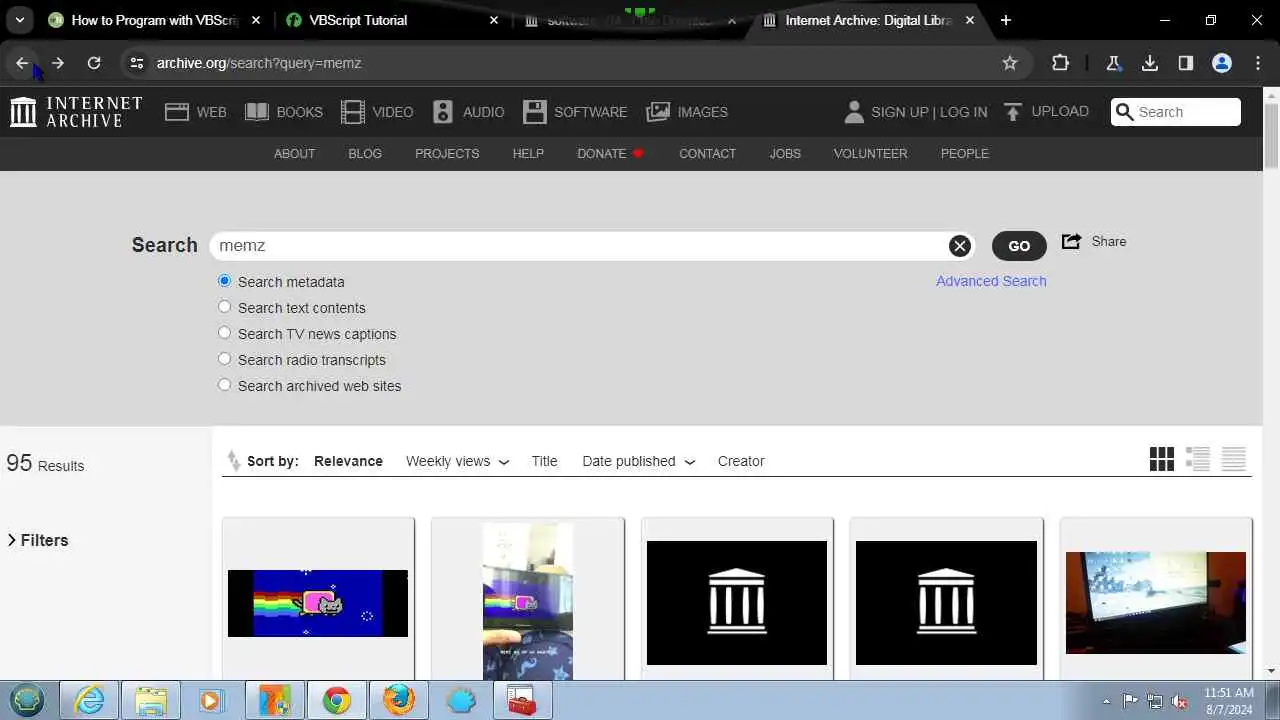Image resolution: width=1280 pixels, height=720 pixels.
Task: Open a new Chrome tab
Action: click(x=1006, y=20)
